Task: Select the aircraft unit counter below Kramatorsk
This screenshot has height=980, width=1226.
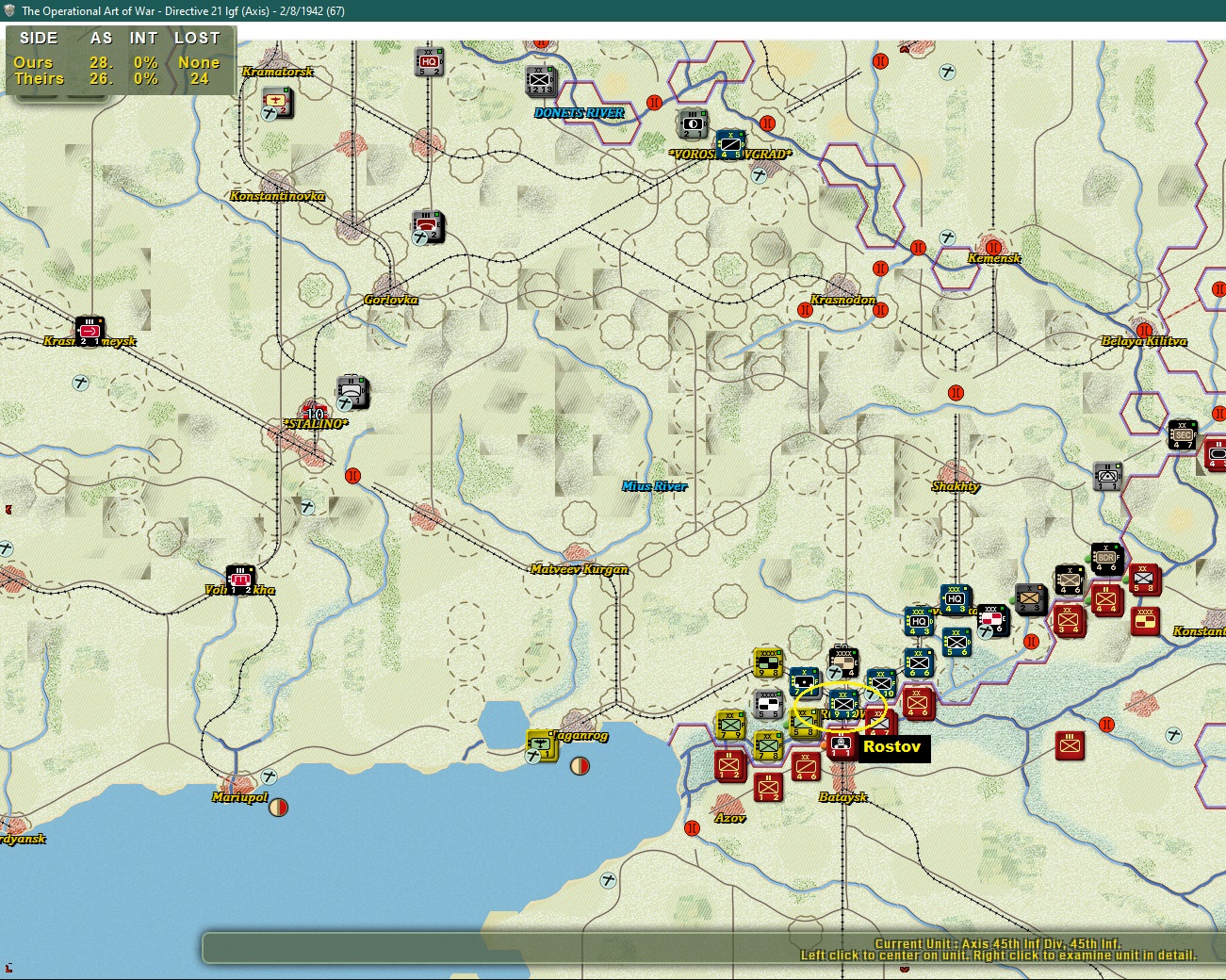Action: [x=277, y=101]
